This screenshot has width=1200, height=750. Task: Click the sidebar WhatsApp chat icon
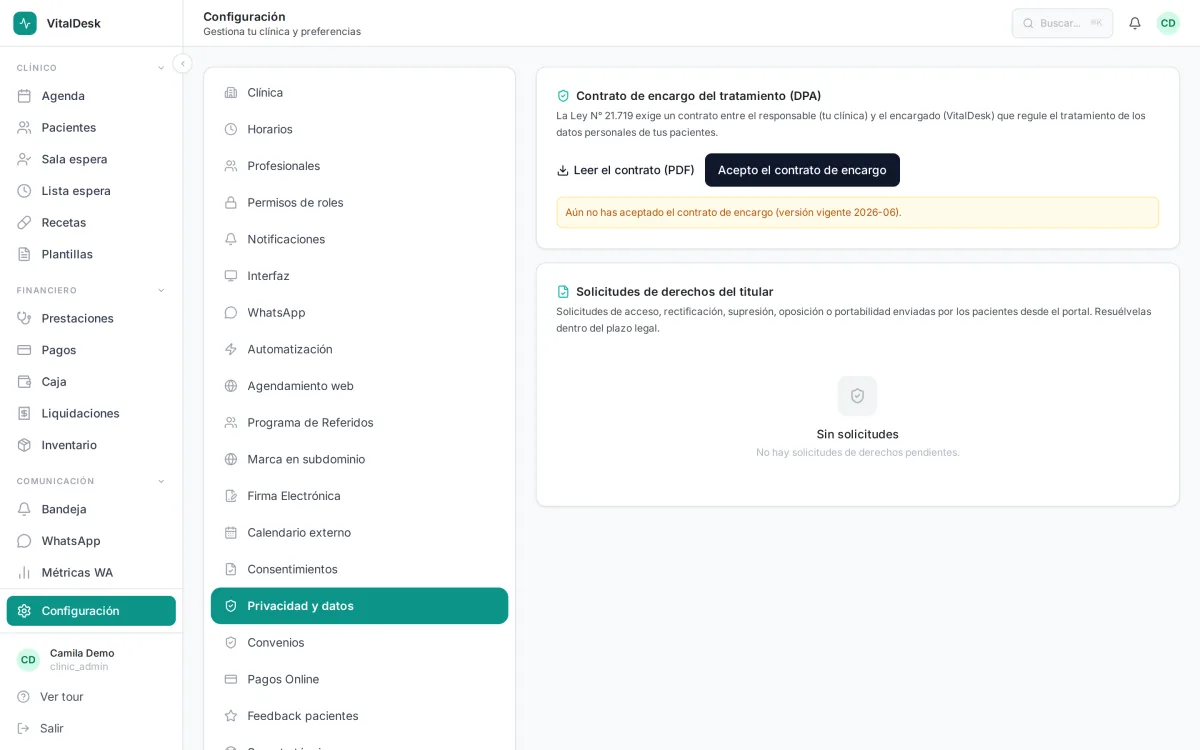[x=24, y=541]
